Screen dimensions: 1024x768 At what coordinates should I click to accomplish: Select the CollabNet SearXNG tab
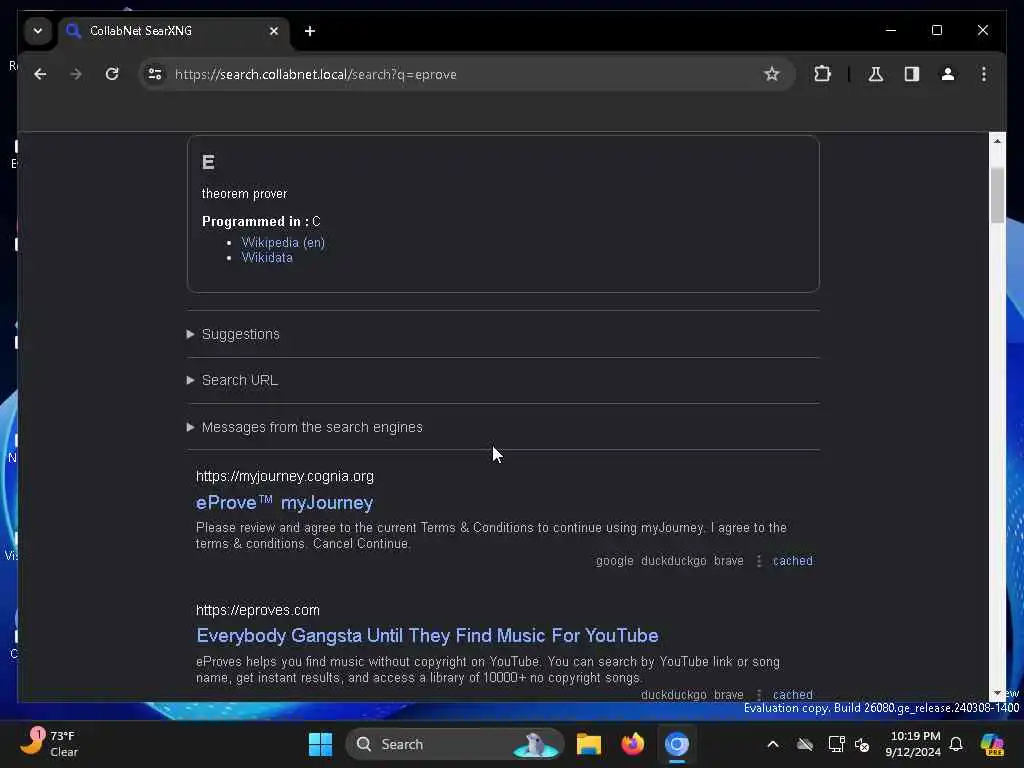[x=174, y=31]
